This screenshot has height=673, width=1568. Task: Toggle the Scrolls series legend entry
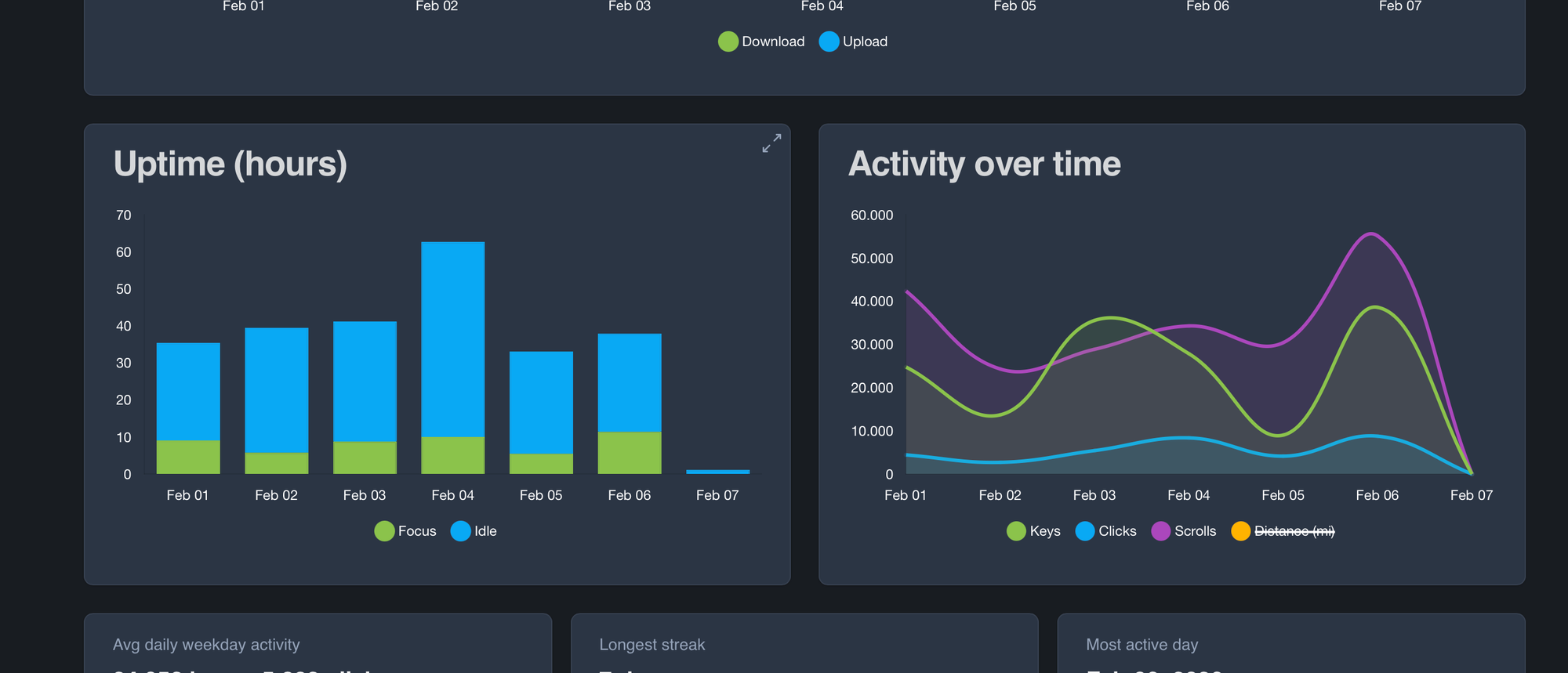1183,531
